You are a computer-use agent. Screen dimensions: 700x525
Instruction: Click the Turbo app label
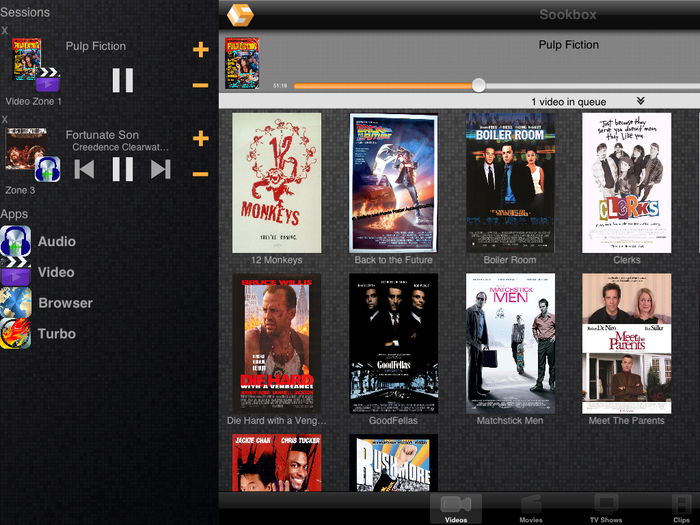click(x=57, y=334)
